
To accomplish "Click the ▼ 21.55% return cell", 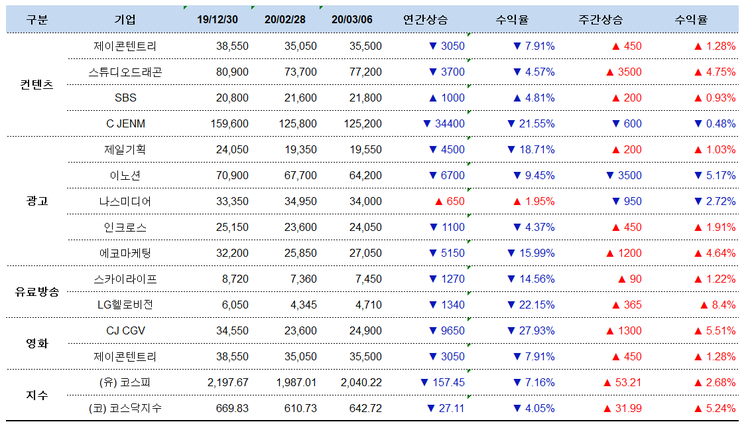I will point(531,124).
